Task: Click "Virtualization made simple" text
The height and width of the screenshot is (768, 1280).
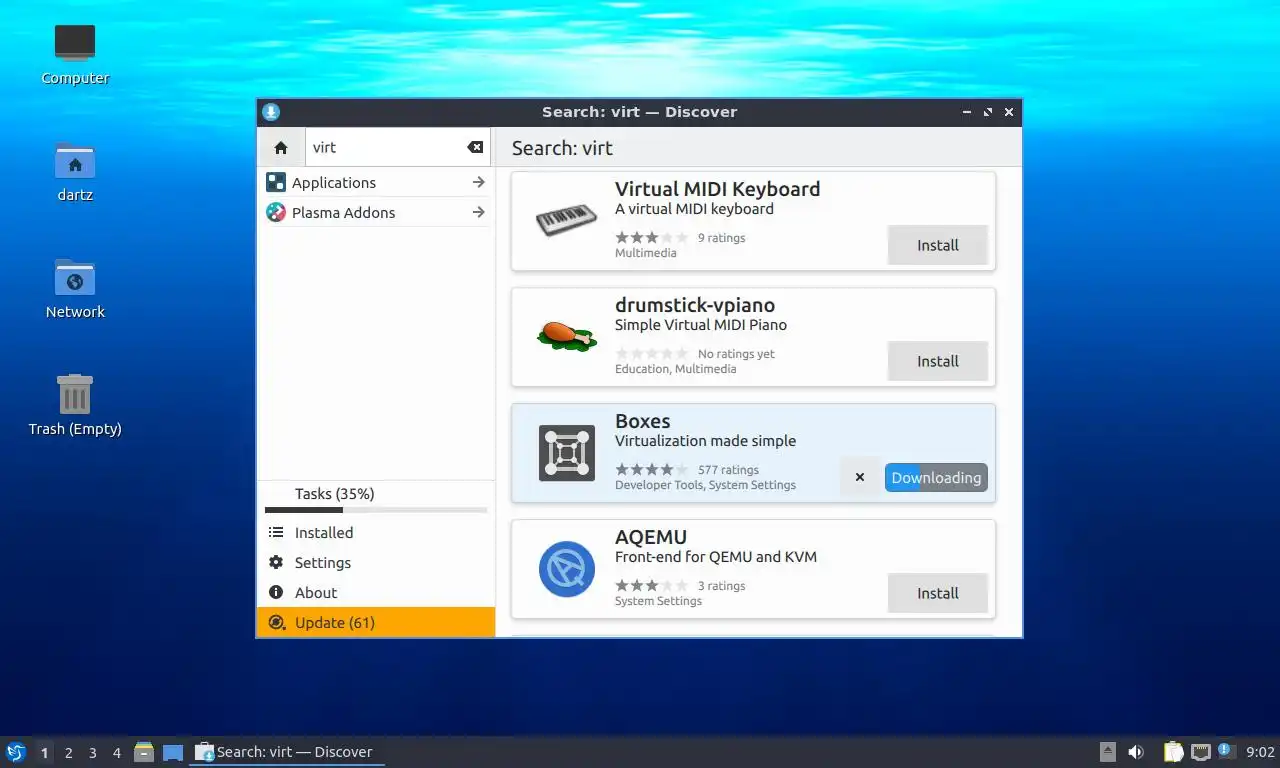Action: tap(705, 441)
